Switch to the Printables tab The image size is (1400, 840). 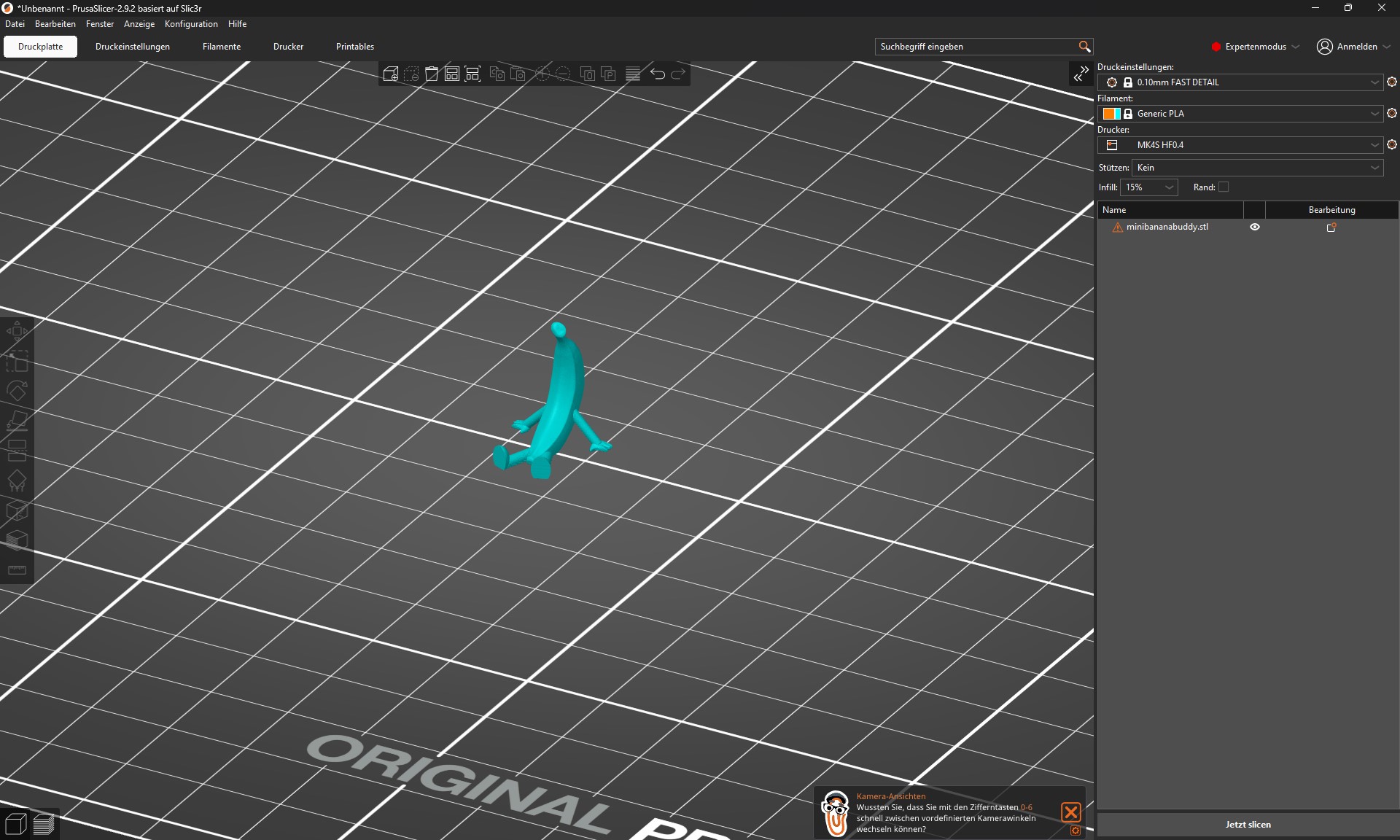pyautogui.click(x=355, y=47)
